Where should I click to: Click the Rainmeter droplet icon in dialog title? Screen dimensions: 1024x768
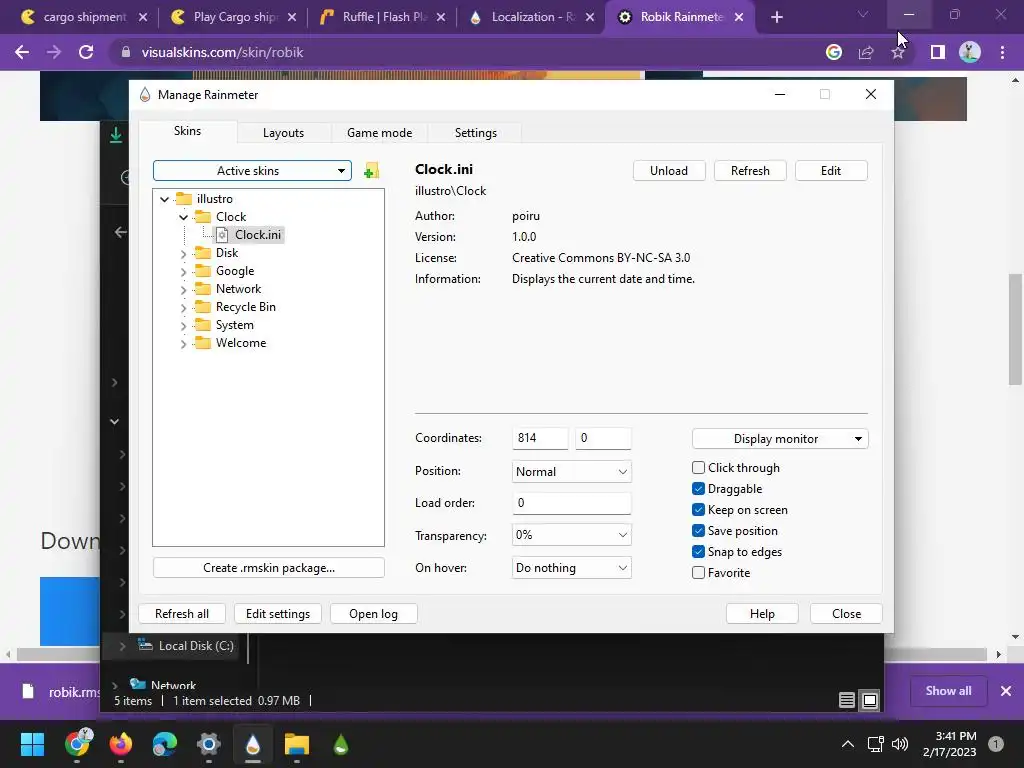(x=145, y=95)
